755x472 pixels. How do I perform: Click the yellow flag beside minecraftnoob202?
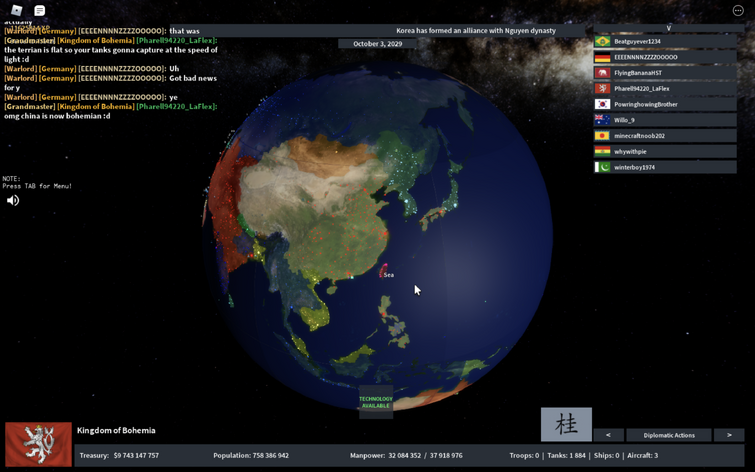(x=602, y=136)
